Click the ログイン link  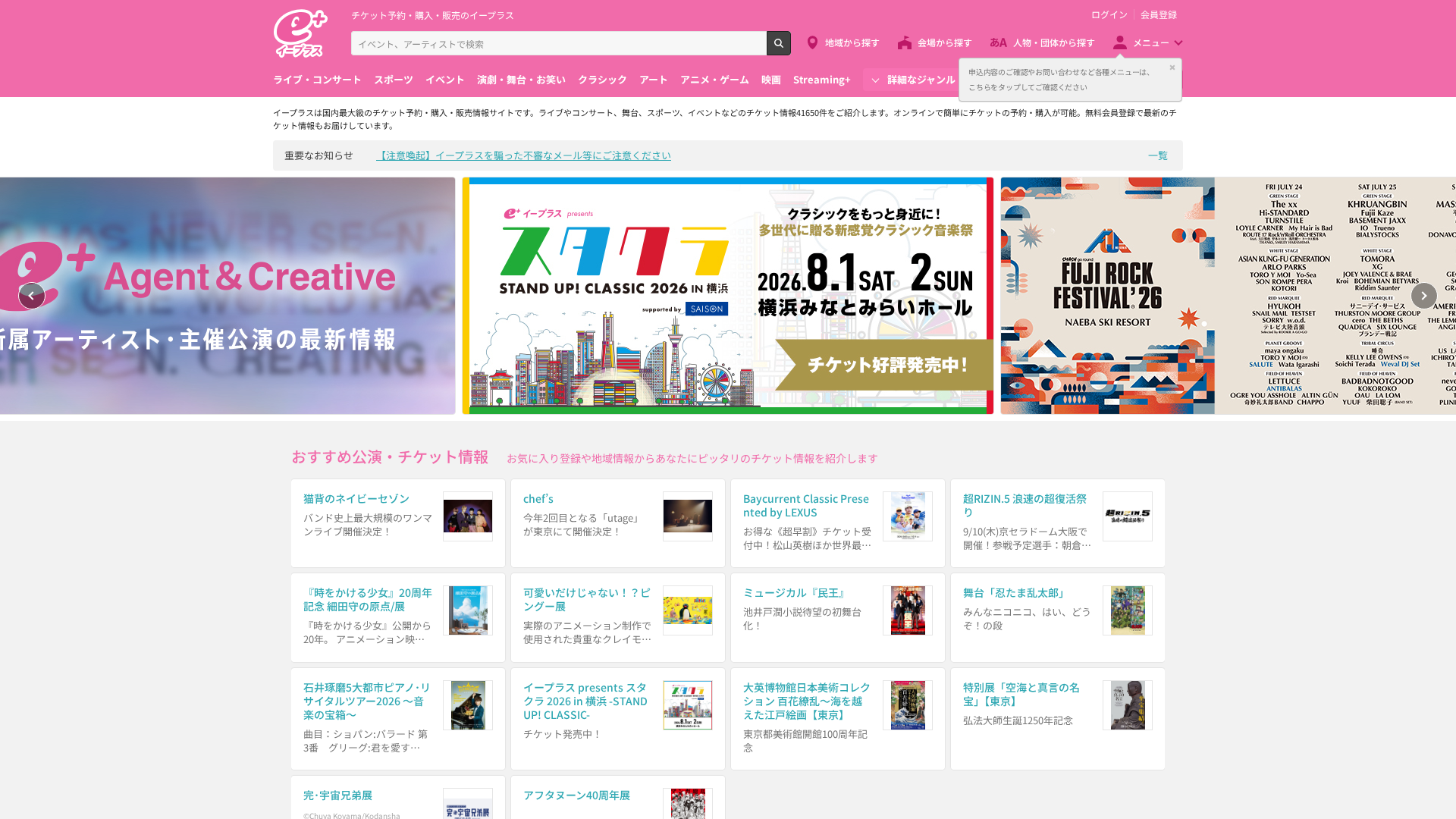1109,14
